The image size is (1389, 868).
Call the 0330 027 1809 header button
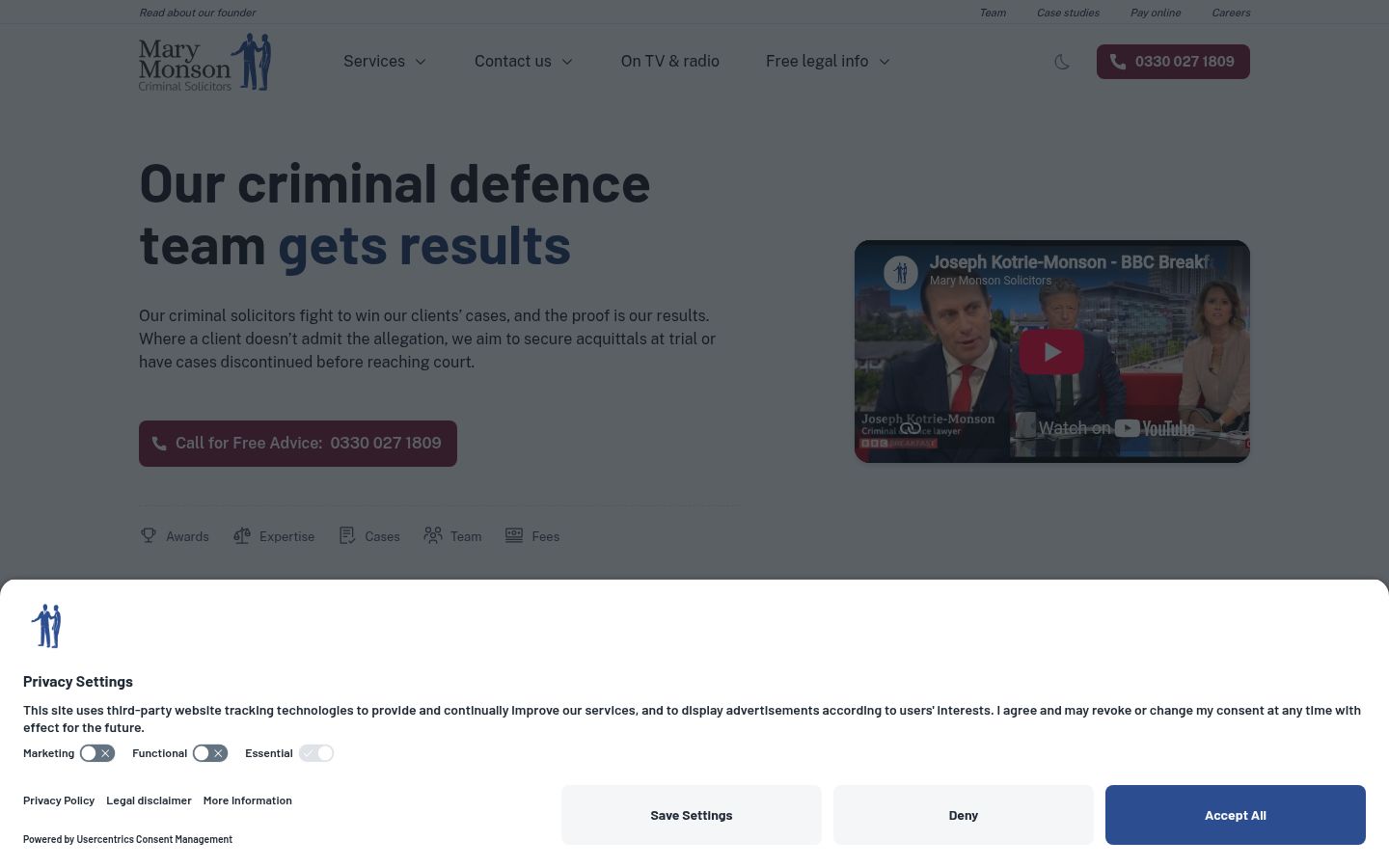(1173, 62)
